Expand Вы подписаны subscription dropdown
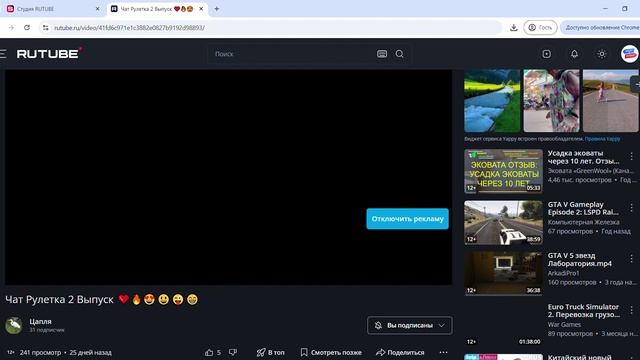The height and width of the screenshot is (360, 640). pyautogui.click(x=409, y=325)
